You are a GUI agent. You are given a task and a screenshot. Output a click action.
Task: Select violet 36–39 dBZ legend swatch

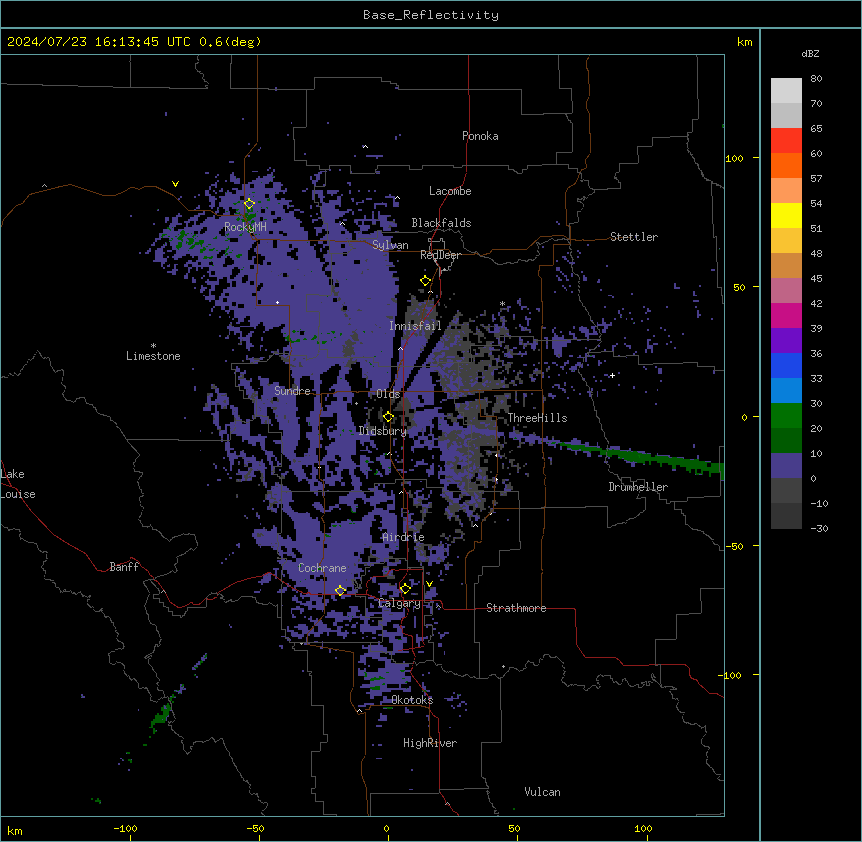point(786,340)
